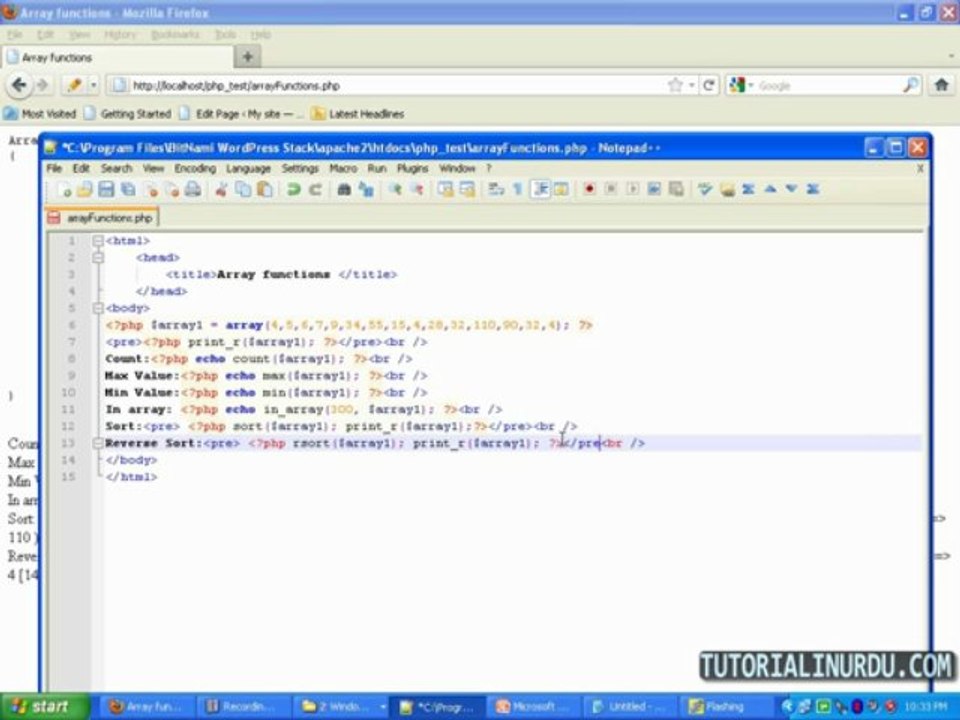
Task: Create a new file in Notepad++
Action: point(63,190)
